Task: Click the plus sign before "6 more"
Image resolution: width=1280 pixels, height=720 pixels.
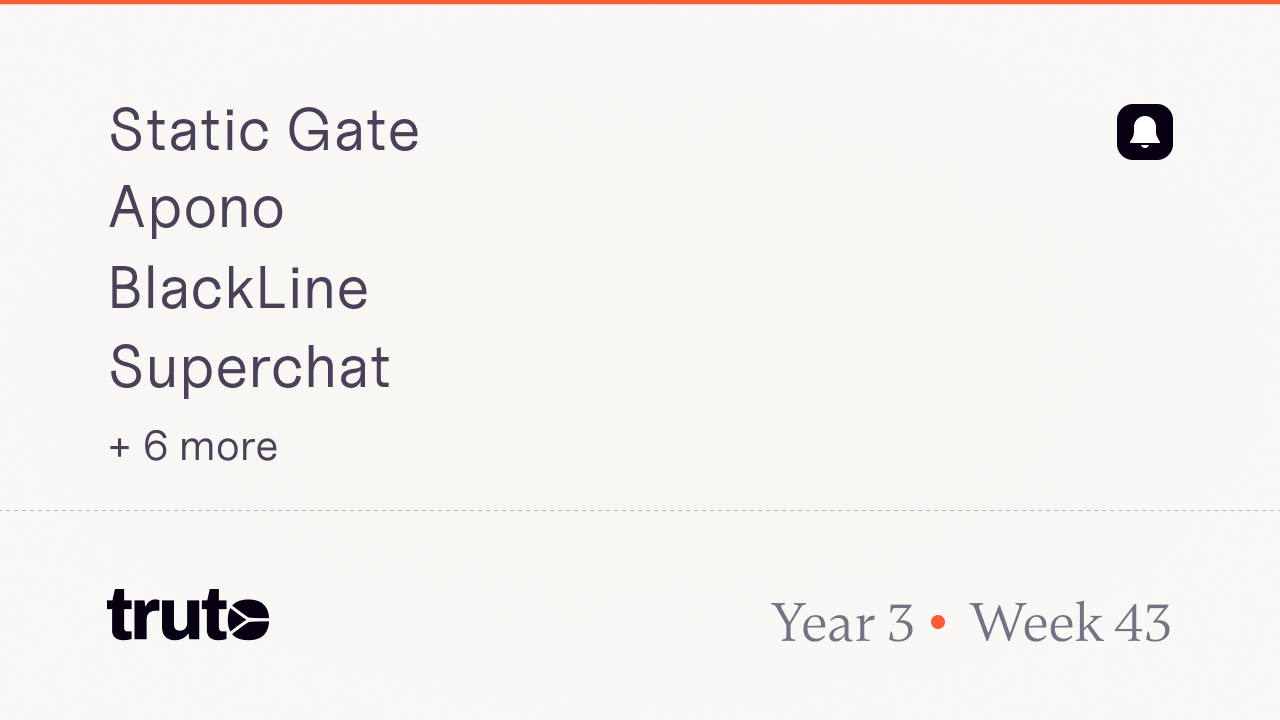Action: 120,447
